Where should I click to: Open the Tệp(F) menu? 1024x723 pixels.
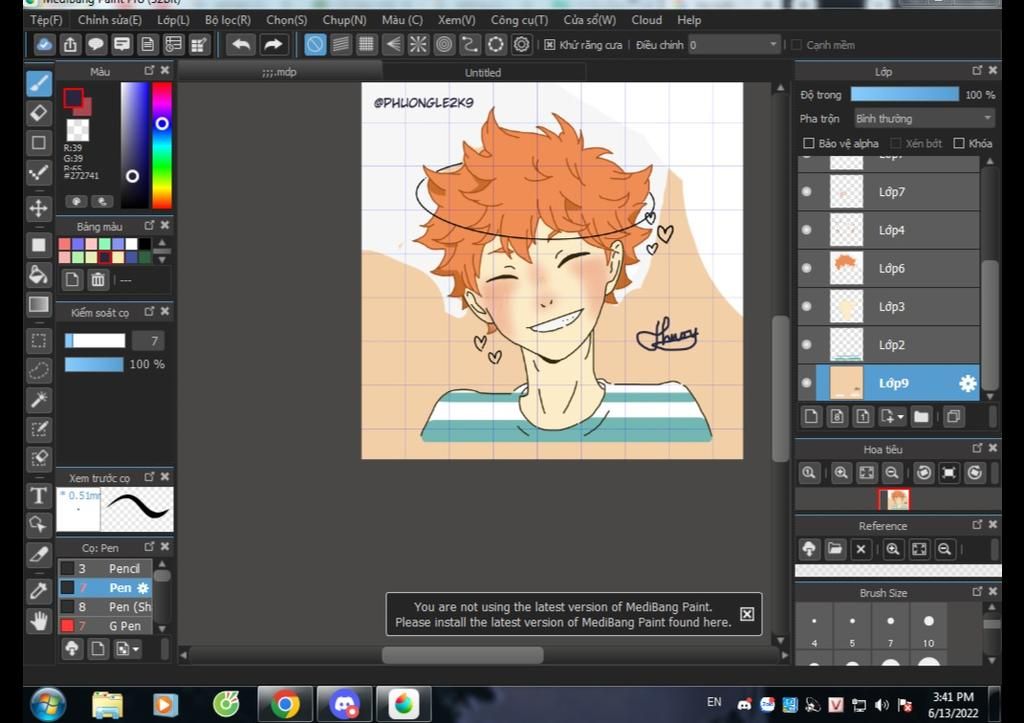46,20
